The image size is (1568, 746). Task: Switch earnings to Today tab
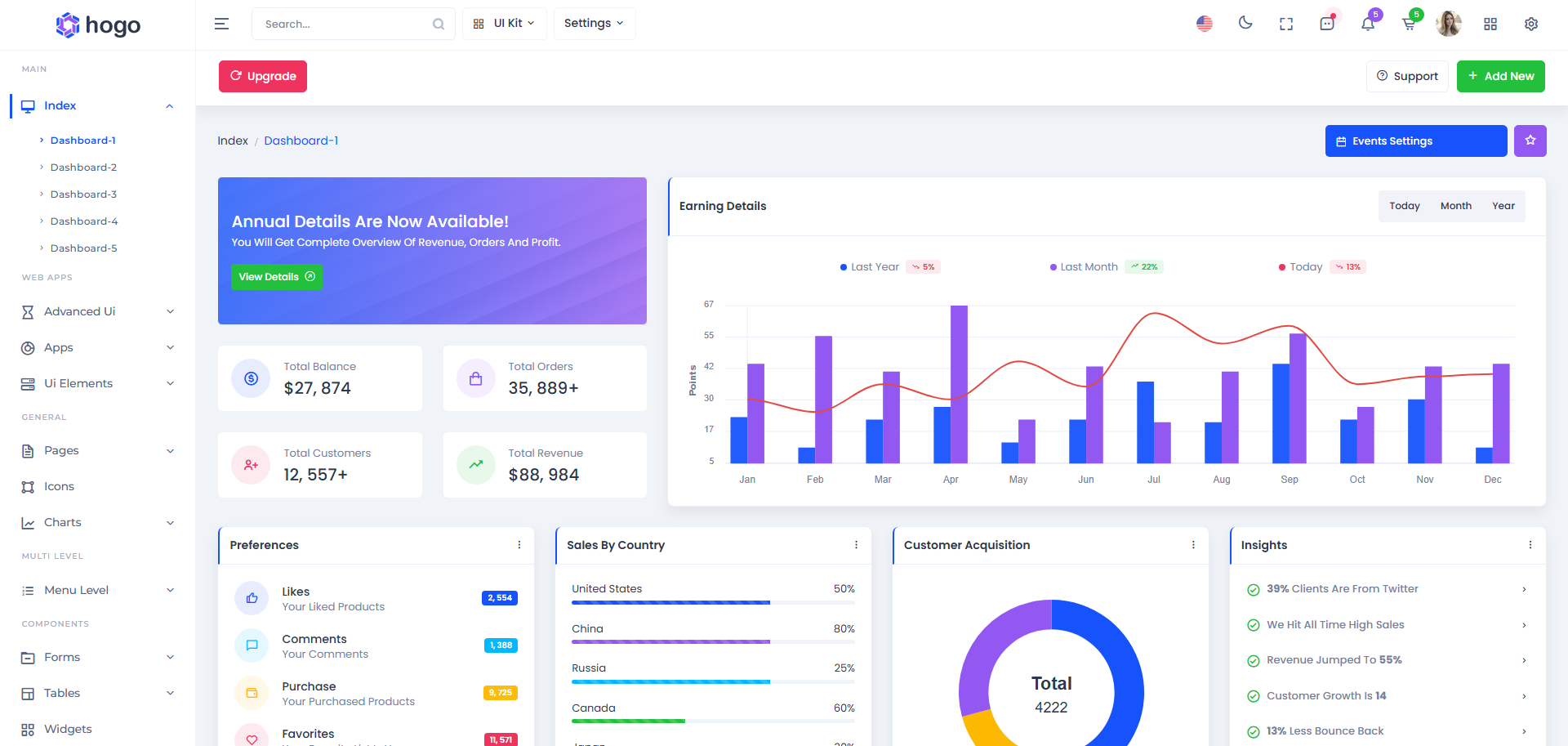coord(1405,206)
